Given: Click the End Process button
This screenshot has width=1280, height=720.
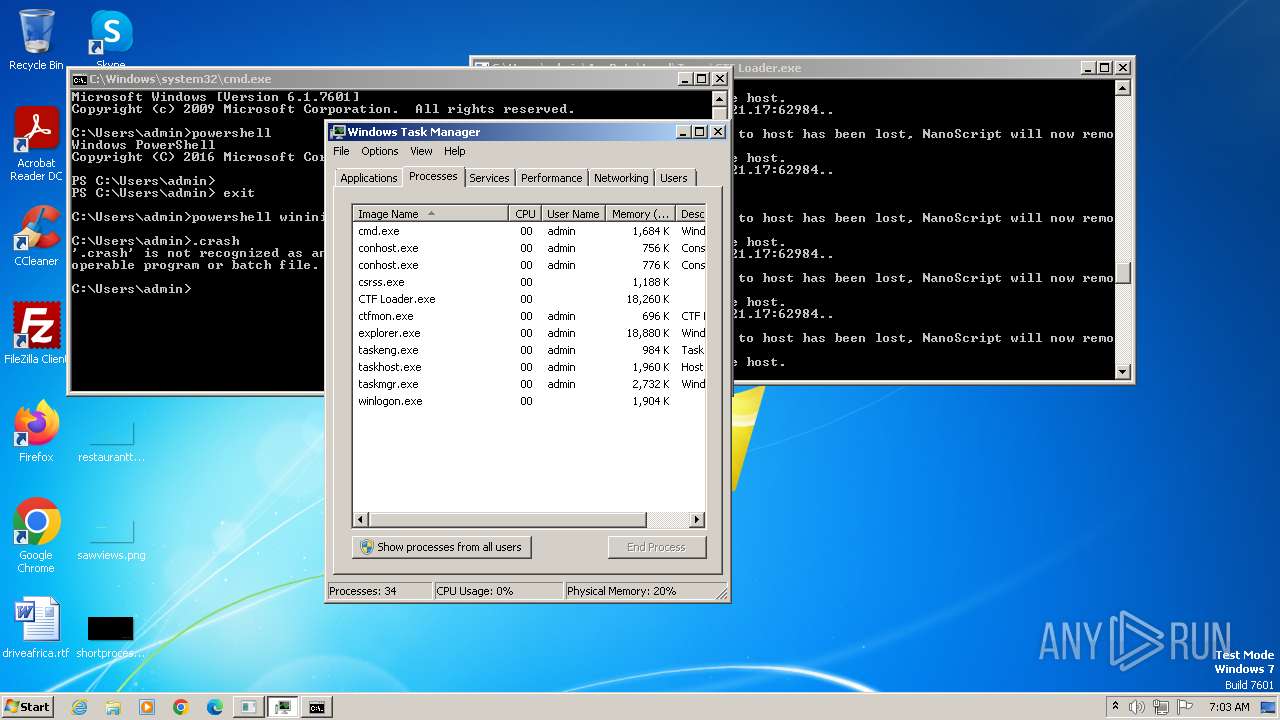Looking at the screenshot, I should (x=656, y=547).
